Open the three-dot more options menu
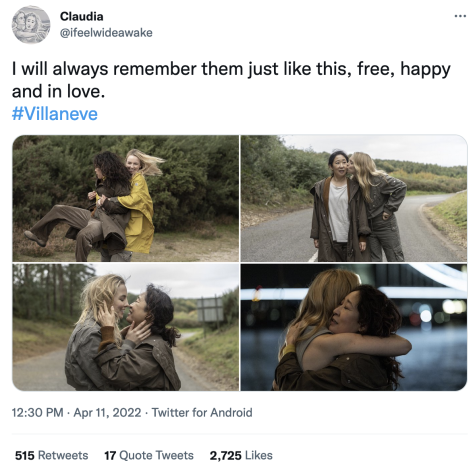This screenshot has height=469, width=475. pos(460,16)
